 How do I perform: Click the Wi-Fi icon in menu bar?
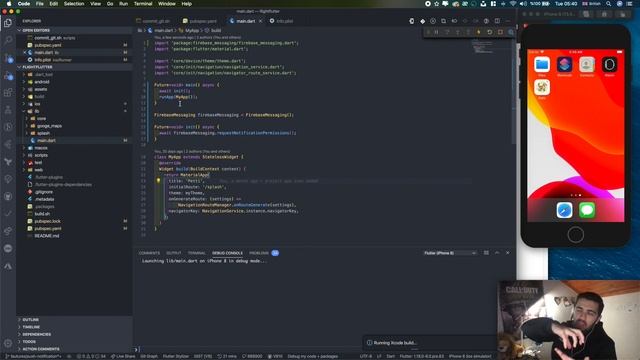pyautogui.click(x=513, y=4)
